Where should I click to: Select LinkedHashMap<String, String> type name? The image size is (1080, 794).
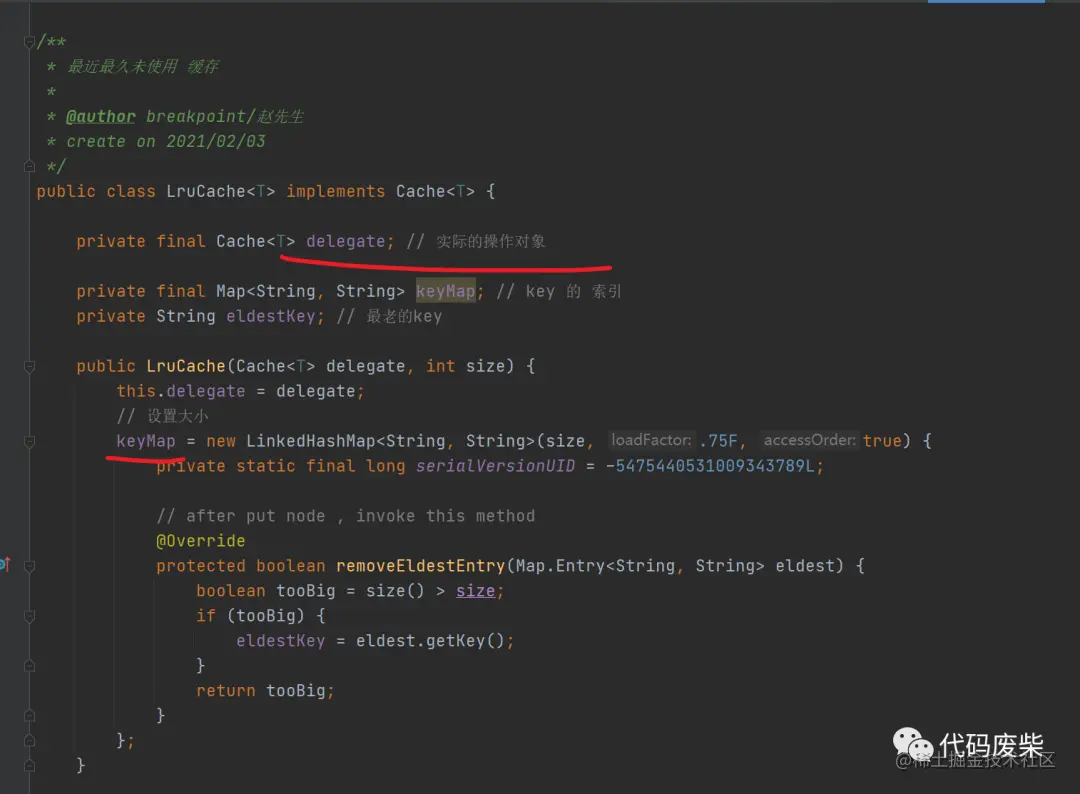click(391, 441)
